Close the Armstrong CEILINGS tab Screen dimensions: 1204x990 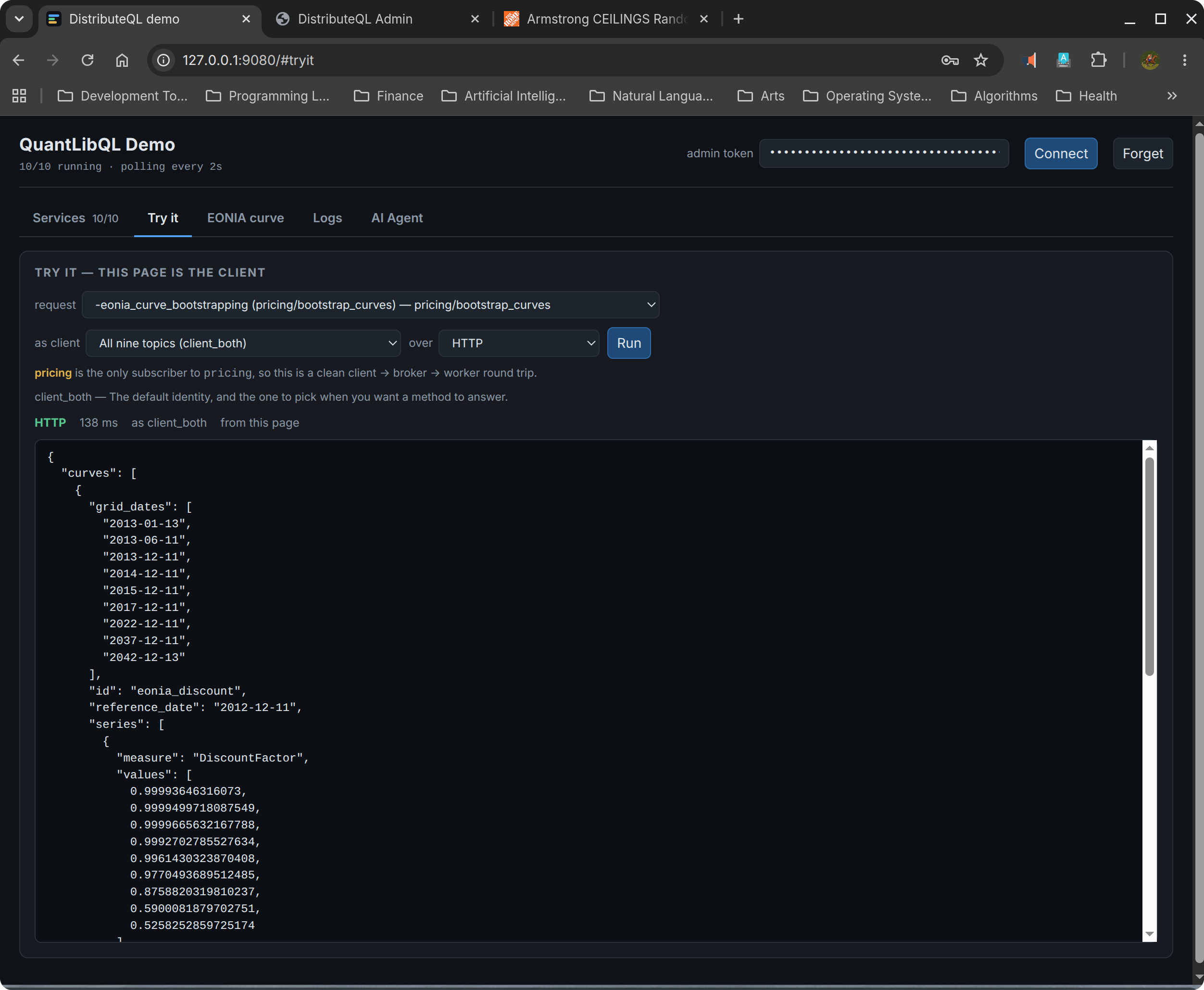tap(703, 19)
